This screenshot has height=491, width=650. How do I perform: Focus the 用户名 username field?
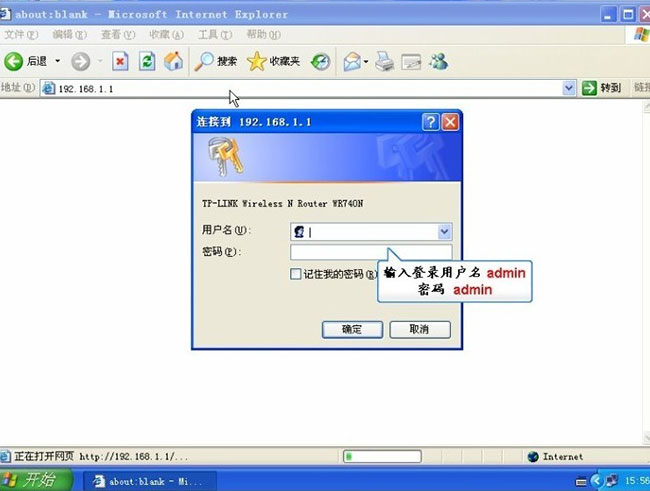click(371, 232)
